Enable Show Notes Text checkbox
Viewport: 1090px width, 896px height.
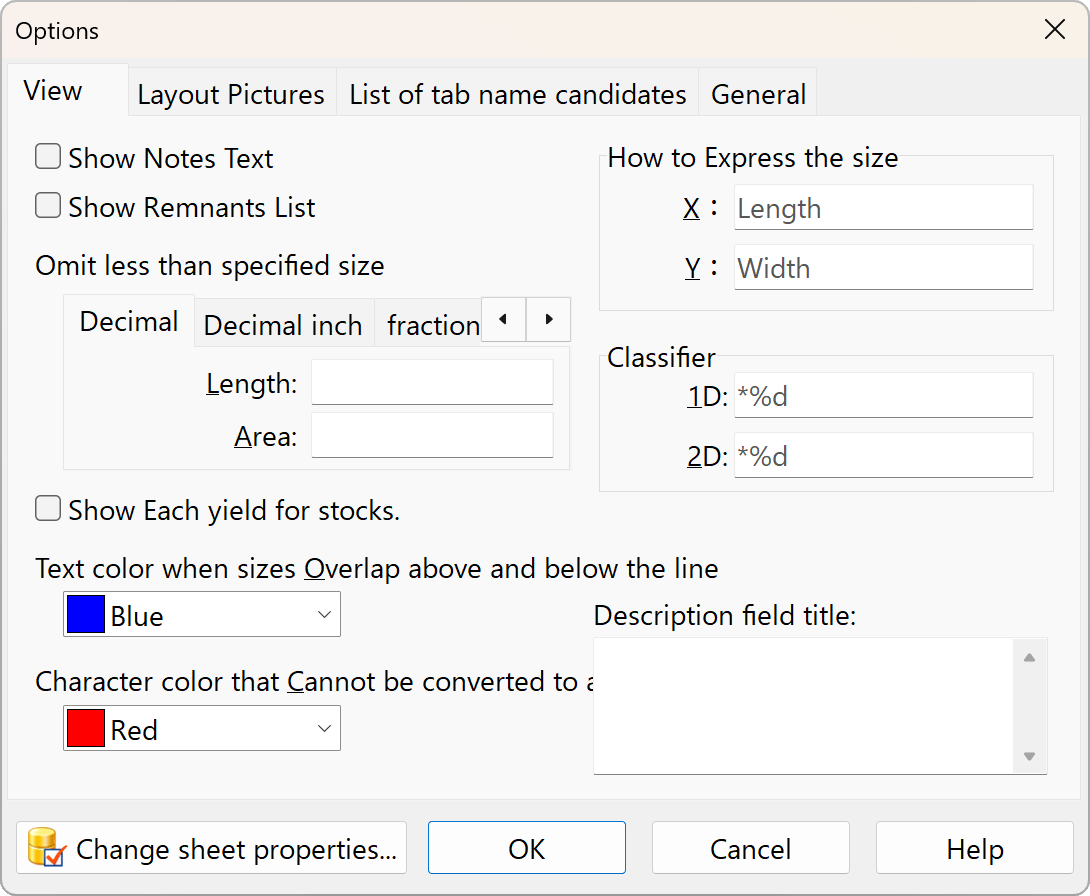coord(48,157)
